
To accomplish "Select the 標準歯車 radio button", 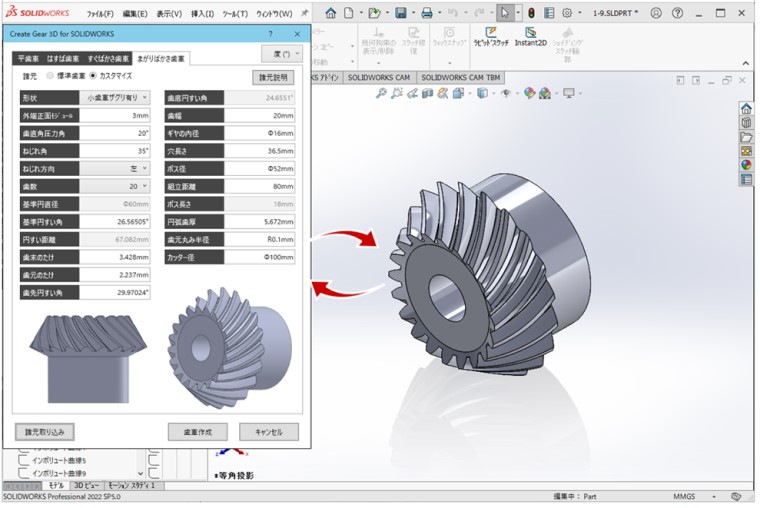I will coord(50,76).
